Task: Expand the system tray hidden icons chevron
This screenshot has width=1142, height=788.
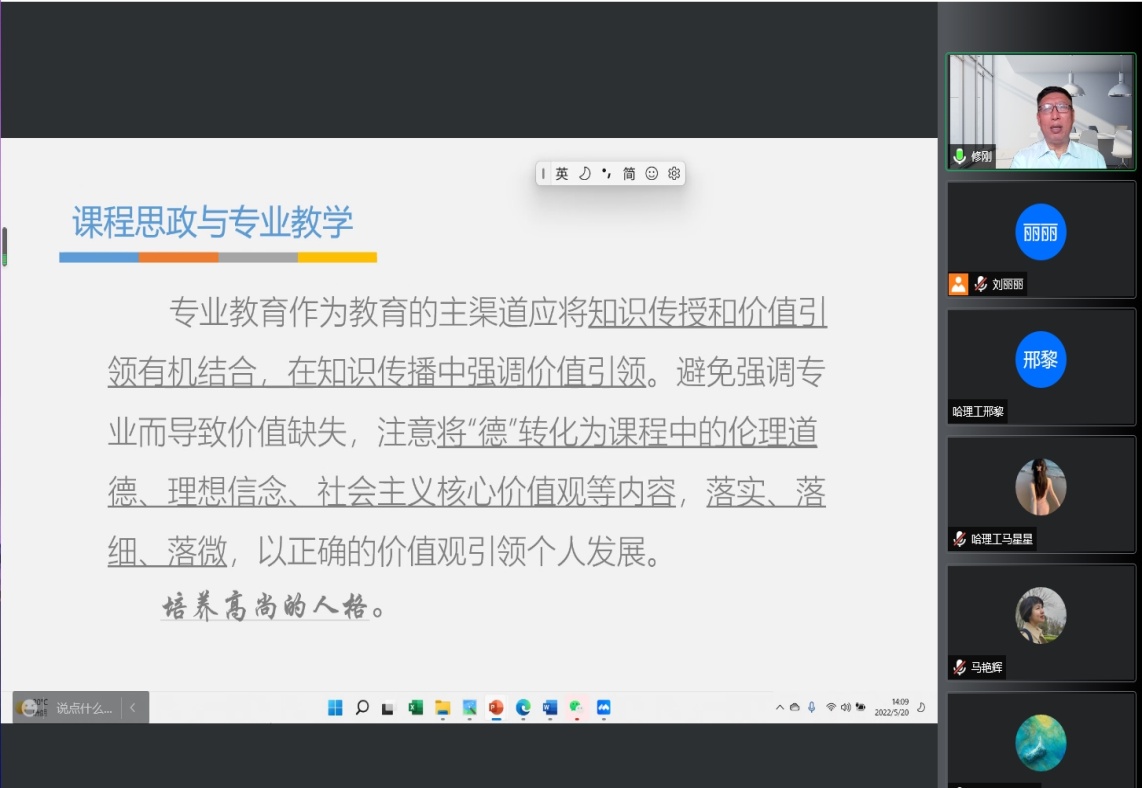Action: tap(780, 708)
